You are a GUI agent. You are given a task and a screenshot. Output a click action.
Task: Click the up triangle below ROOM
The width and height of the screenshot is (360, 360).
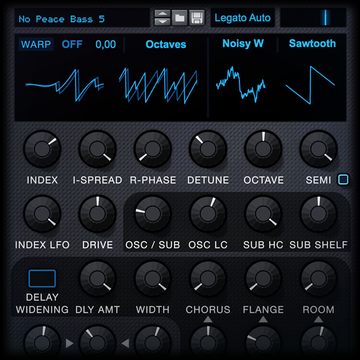point(319,320)
